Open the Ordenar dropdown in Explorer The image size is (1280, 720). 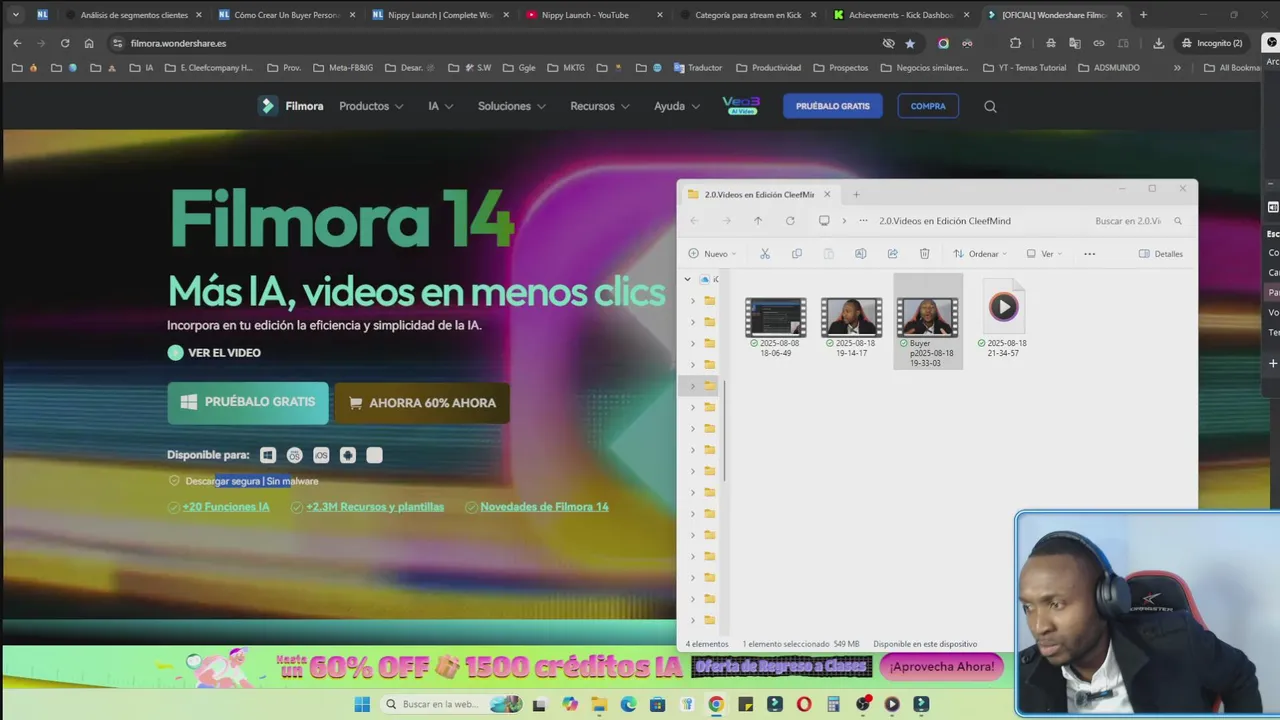[980, 254]
